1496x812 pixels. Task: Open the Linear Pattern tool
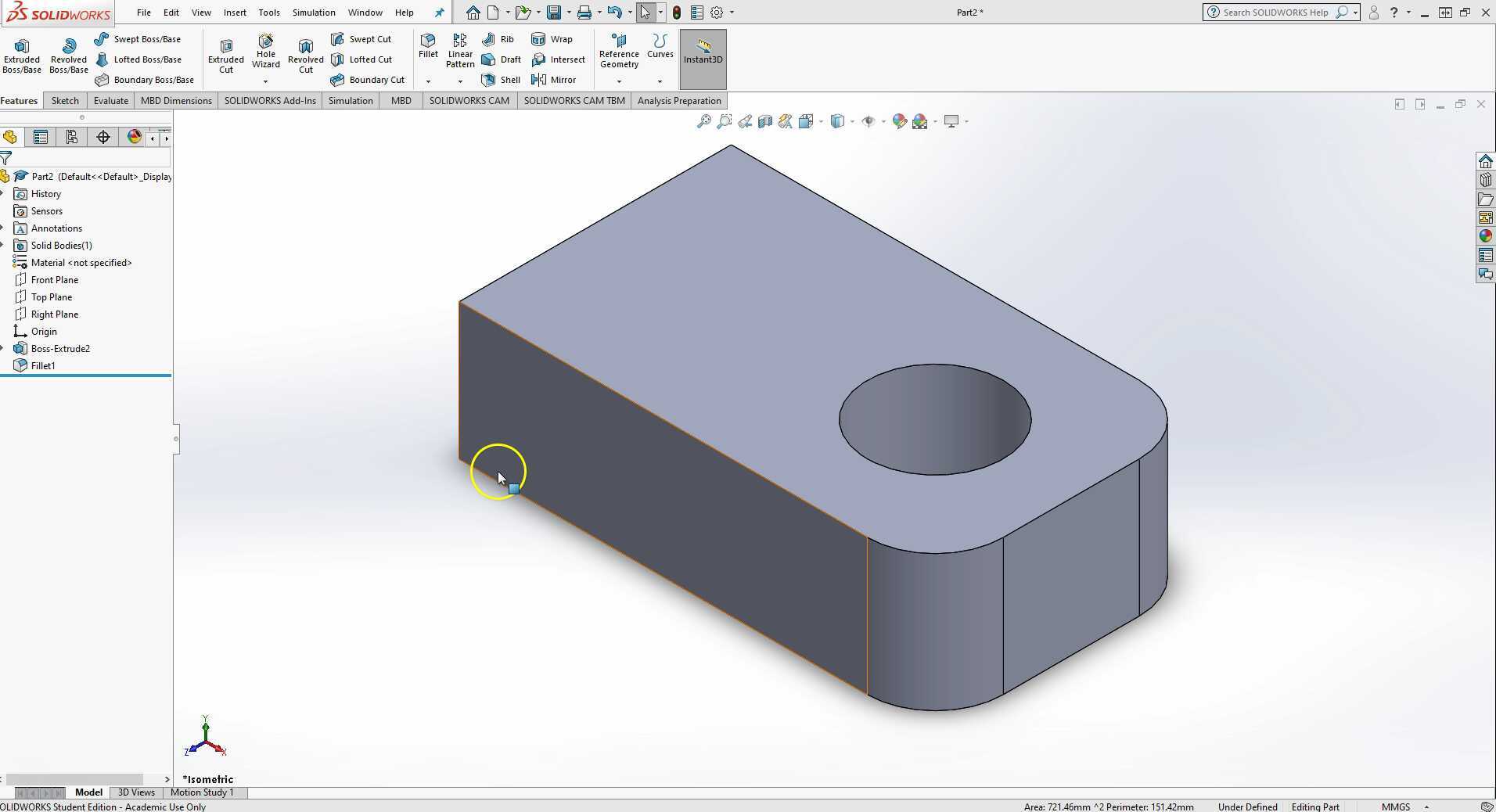(460, 49)
